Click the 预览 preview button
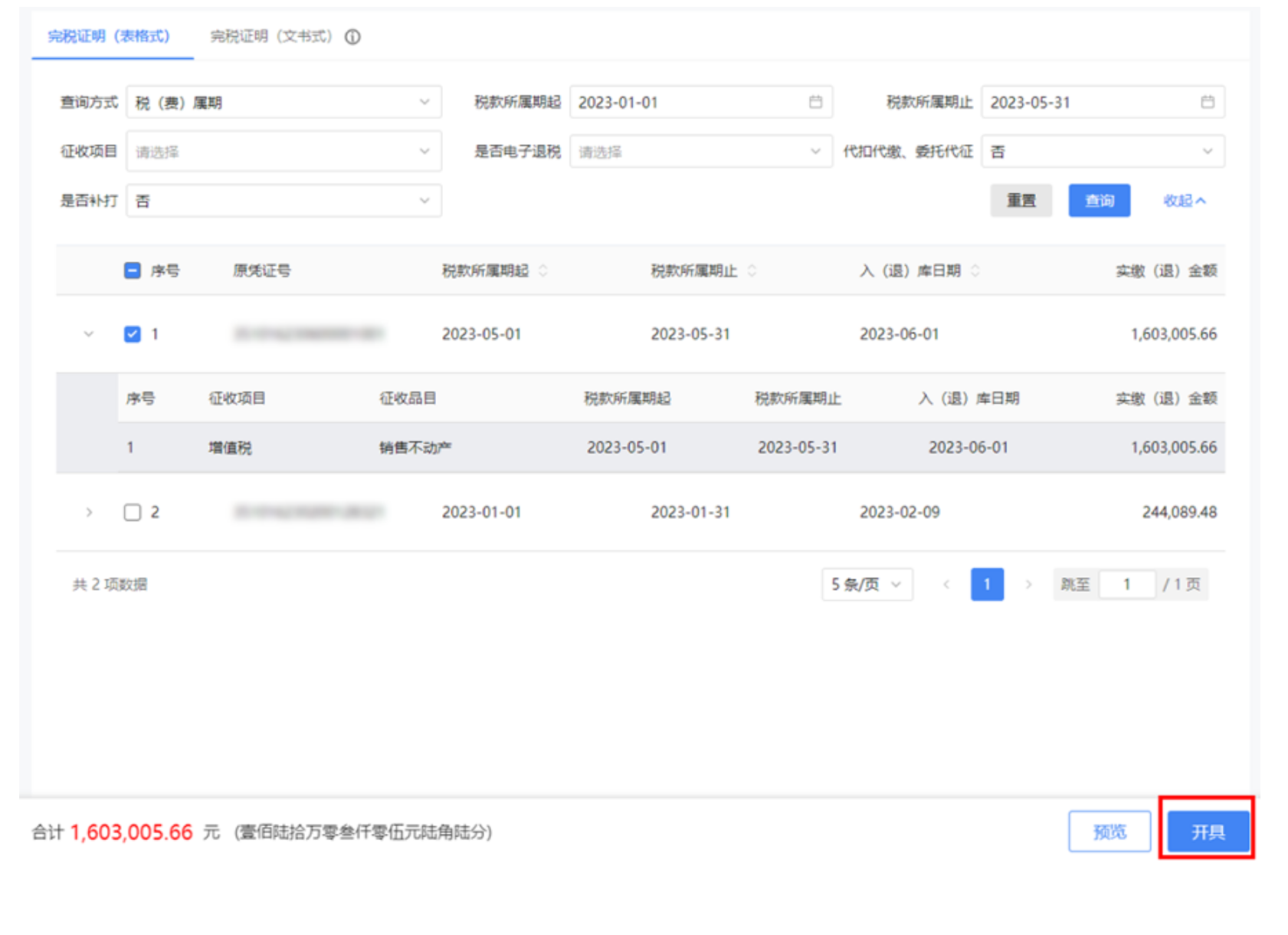The width and height of the screenshot is (1288, 935). coord(1109,831)
